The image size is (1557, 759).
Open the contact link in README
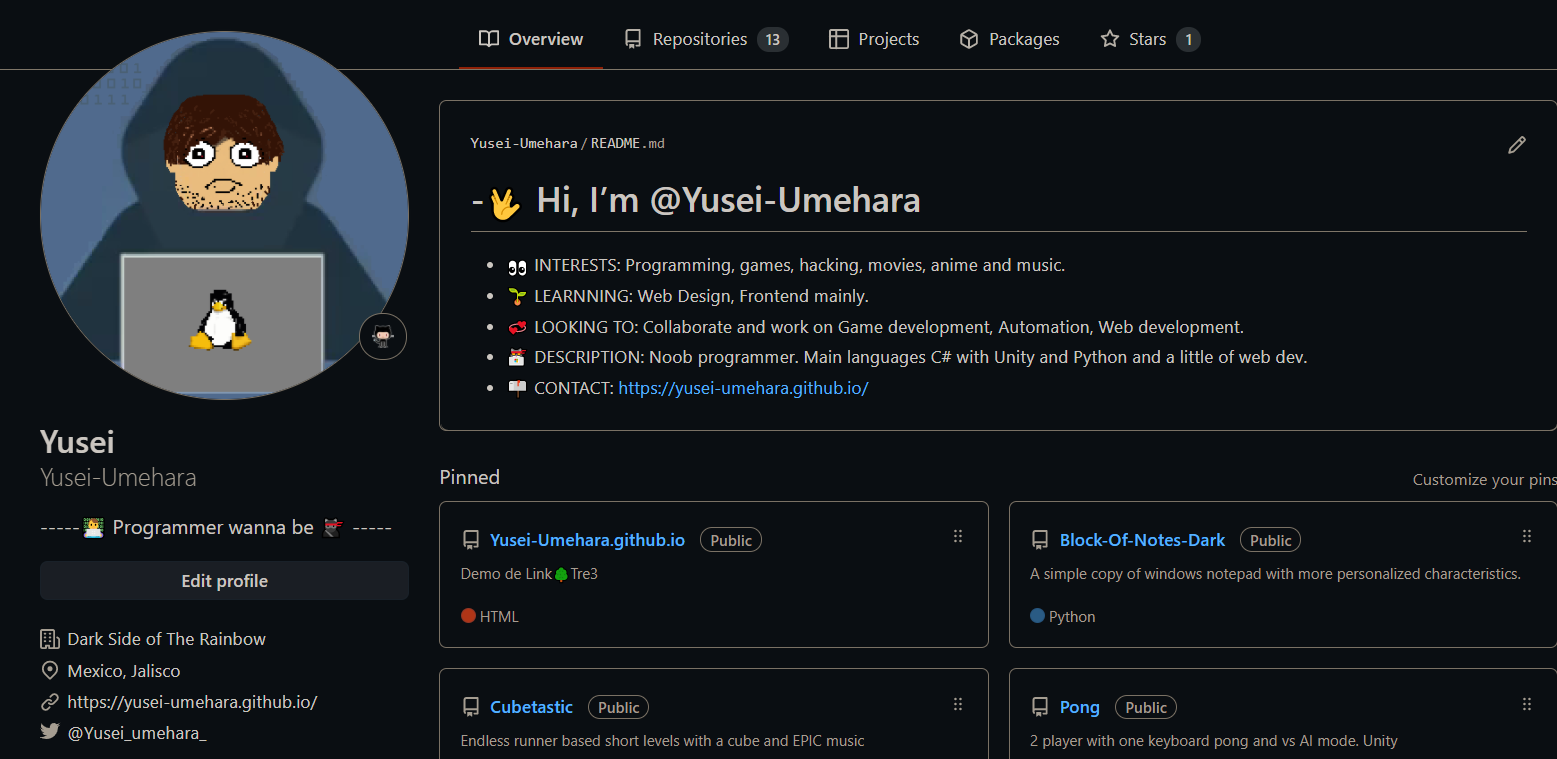pos(743,388)
